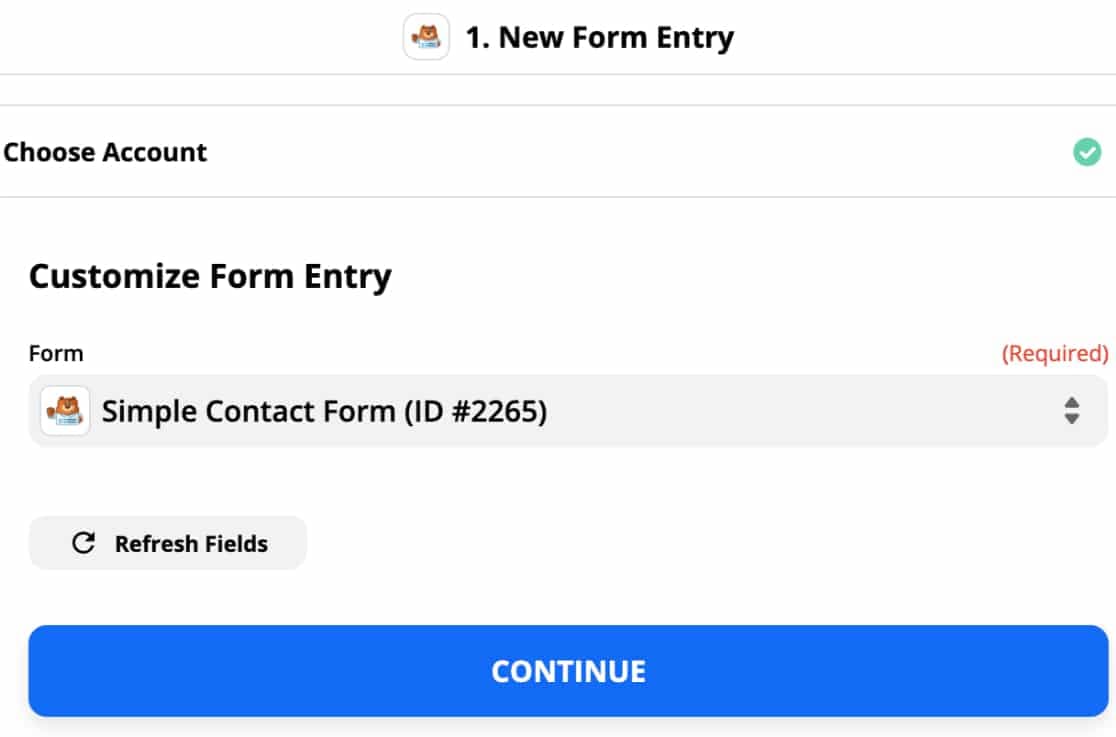The height and width of the screenshot is (737, 1116).
Task: Click inside the Form selection box
Action: [x=567, y=411]
